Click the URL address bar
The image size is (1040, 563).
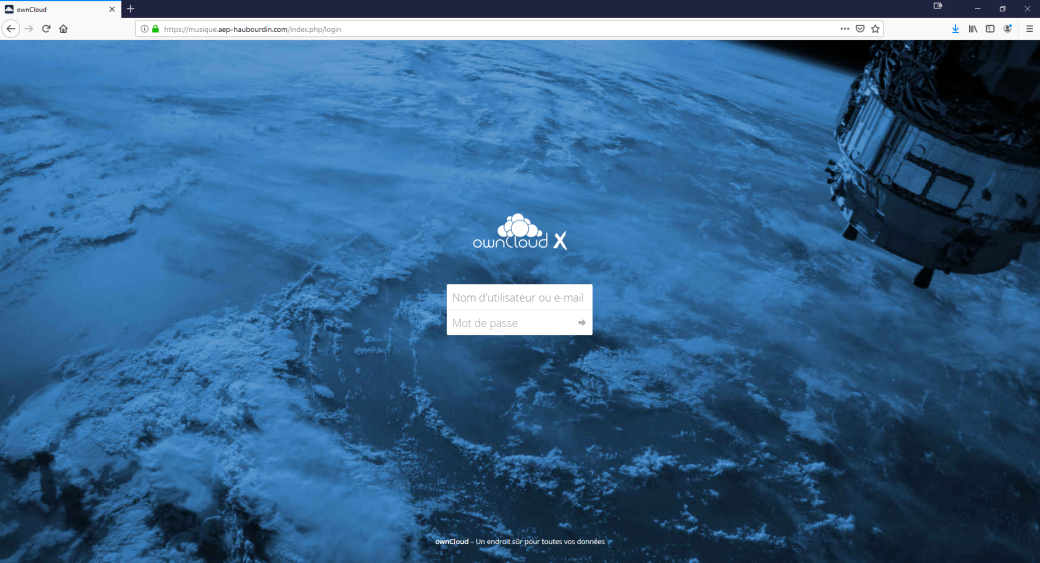coord(500,29)
